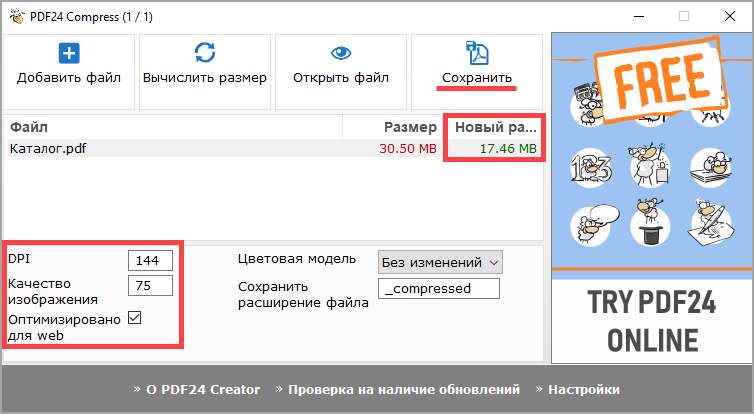Open the Настройки link
The image size is (754, 414).
pyautogui.click(x=584, y=389)
